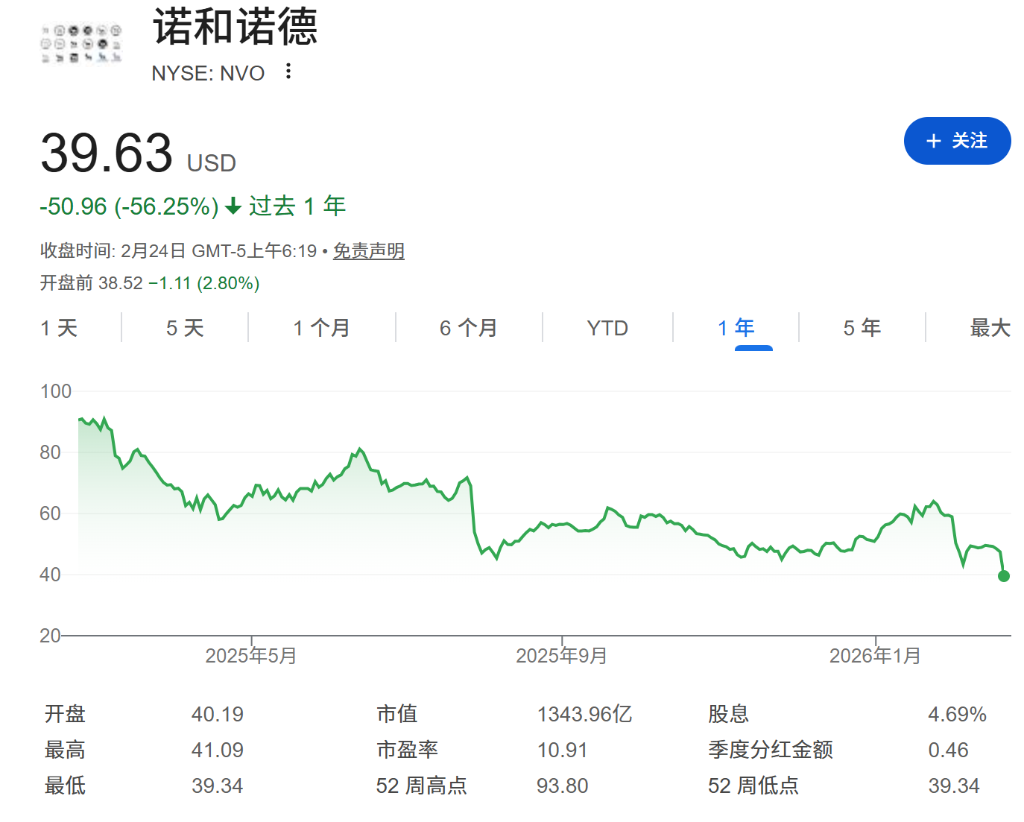Click the 2025年9月 axis label on the chart
1024x822 pixels.
(x=560, y=656)
